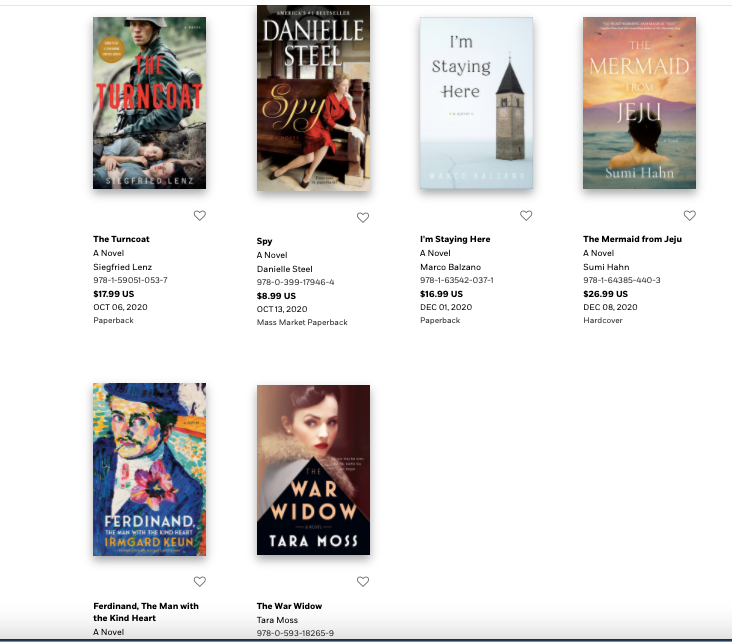Click Paperback label under I'm Staying Here
The height and width of the screenshot is (642, 732).
(440, 320)
